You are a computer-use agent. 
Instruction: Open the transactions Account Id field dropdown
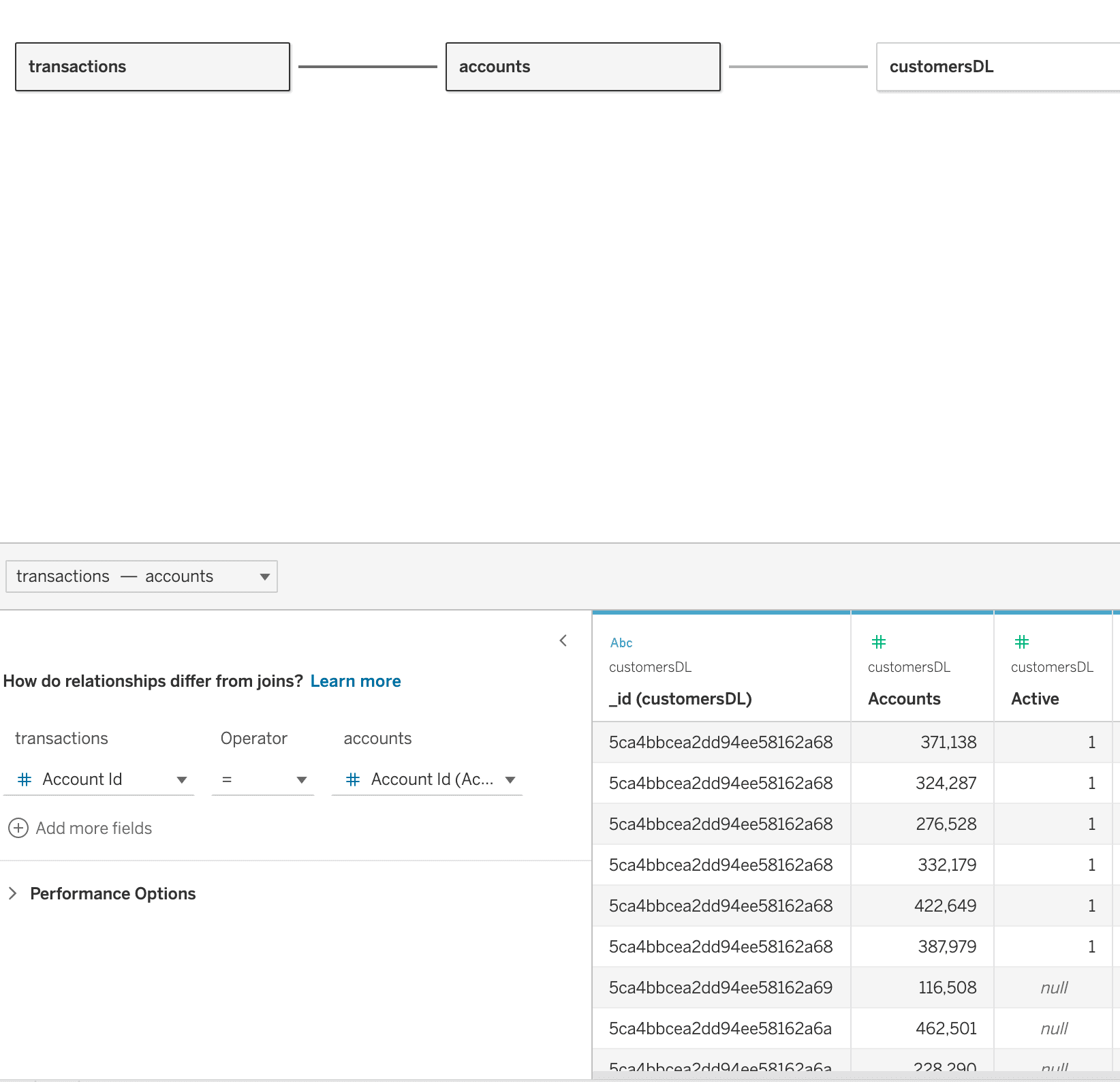coord(181,780)
